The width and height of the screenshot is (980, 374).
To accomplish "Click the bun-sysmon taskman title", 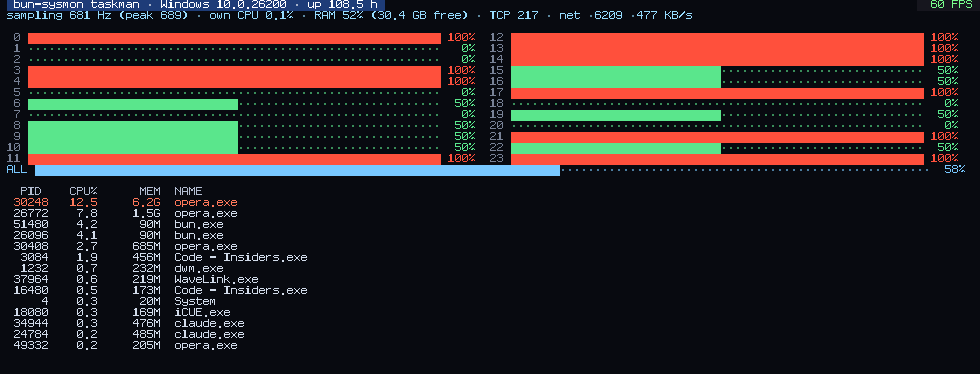I will (x=76, y=4).
